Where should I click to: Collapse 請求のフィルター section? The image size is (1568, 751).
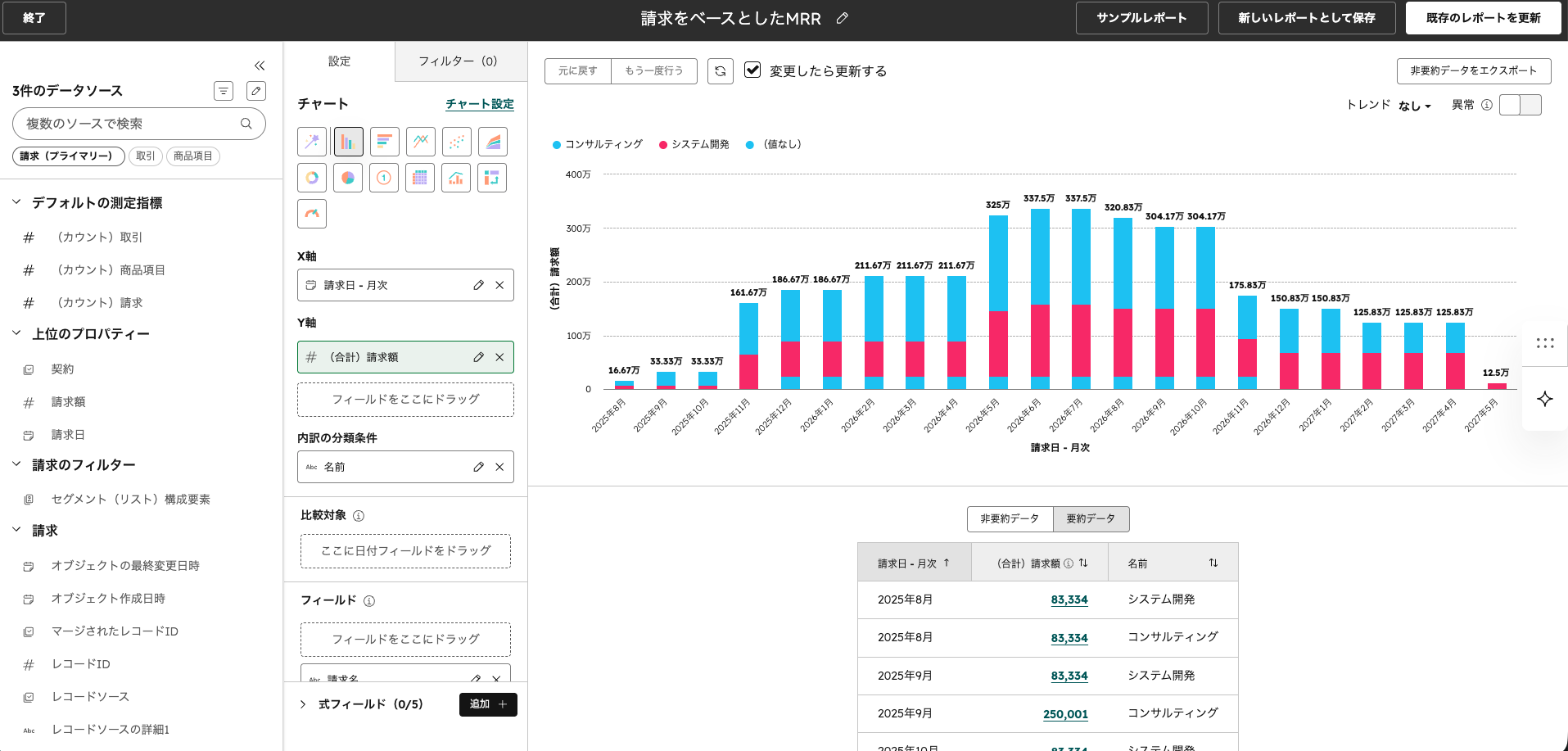[x=16, y=464]
